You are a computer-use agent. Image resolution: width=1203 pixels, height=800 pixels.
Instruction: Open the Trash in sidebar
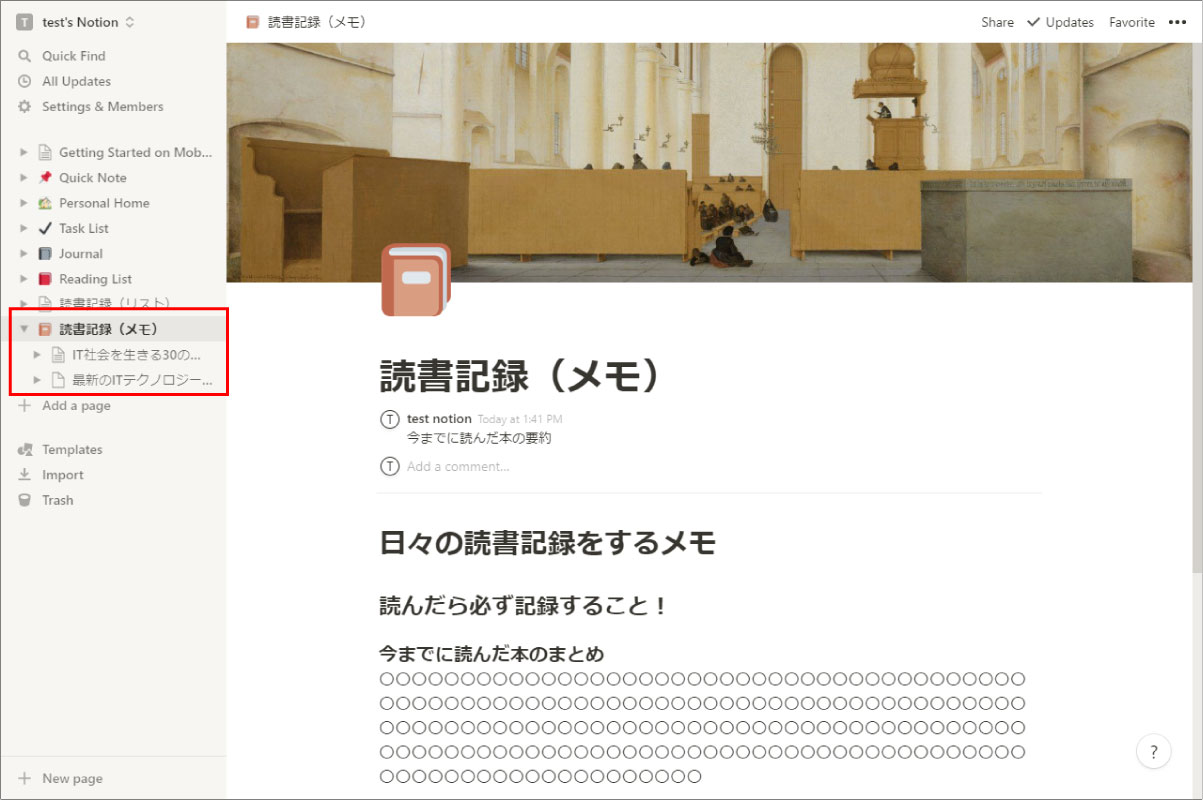click(x=57, y=500)
